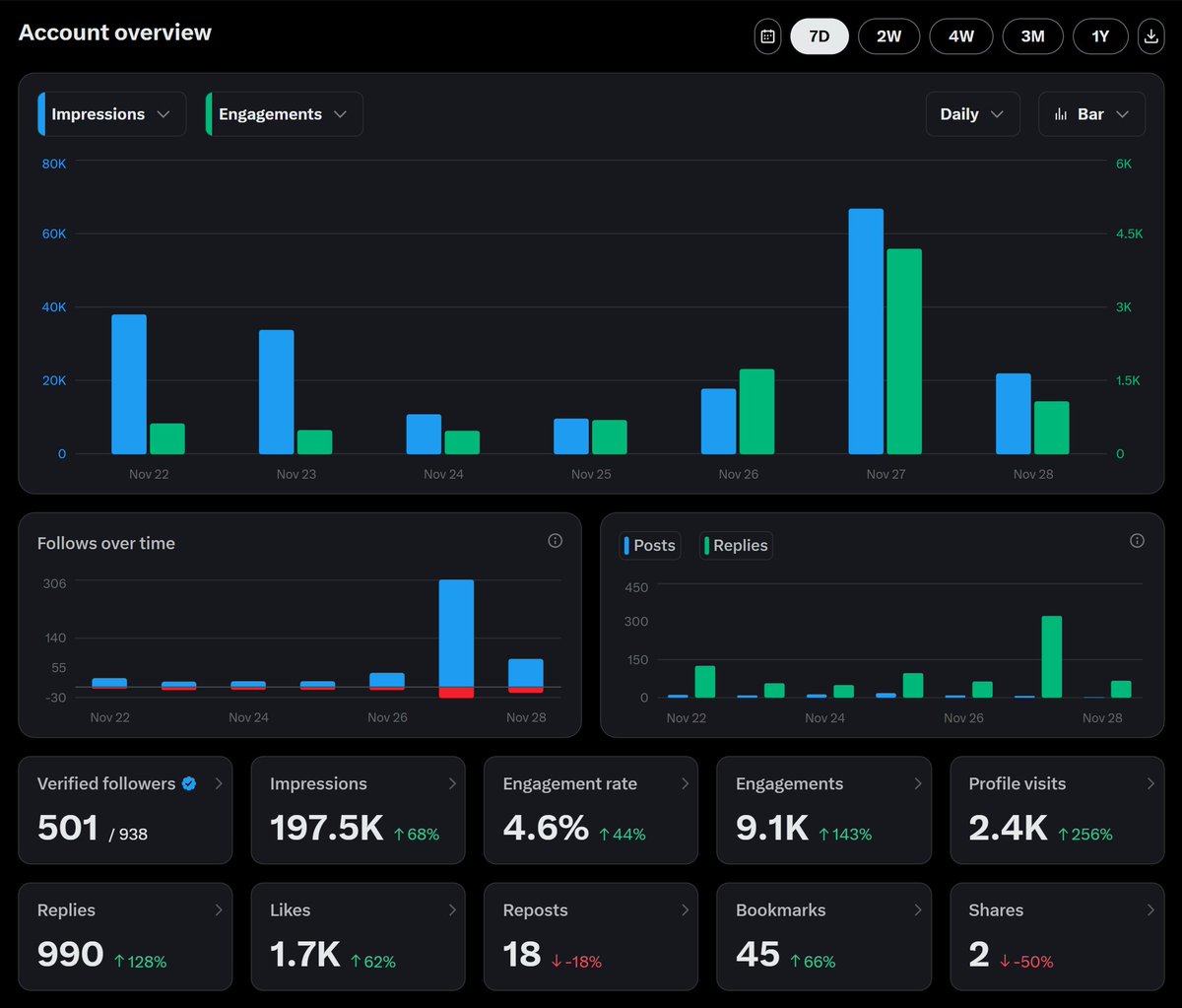Click the 197.5K impressions value
This screenshot has height=1008, width=1182.
[x=327, y=828]
